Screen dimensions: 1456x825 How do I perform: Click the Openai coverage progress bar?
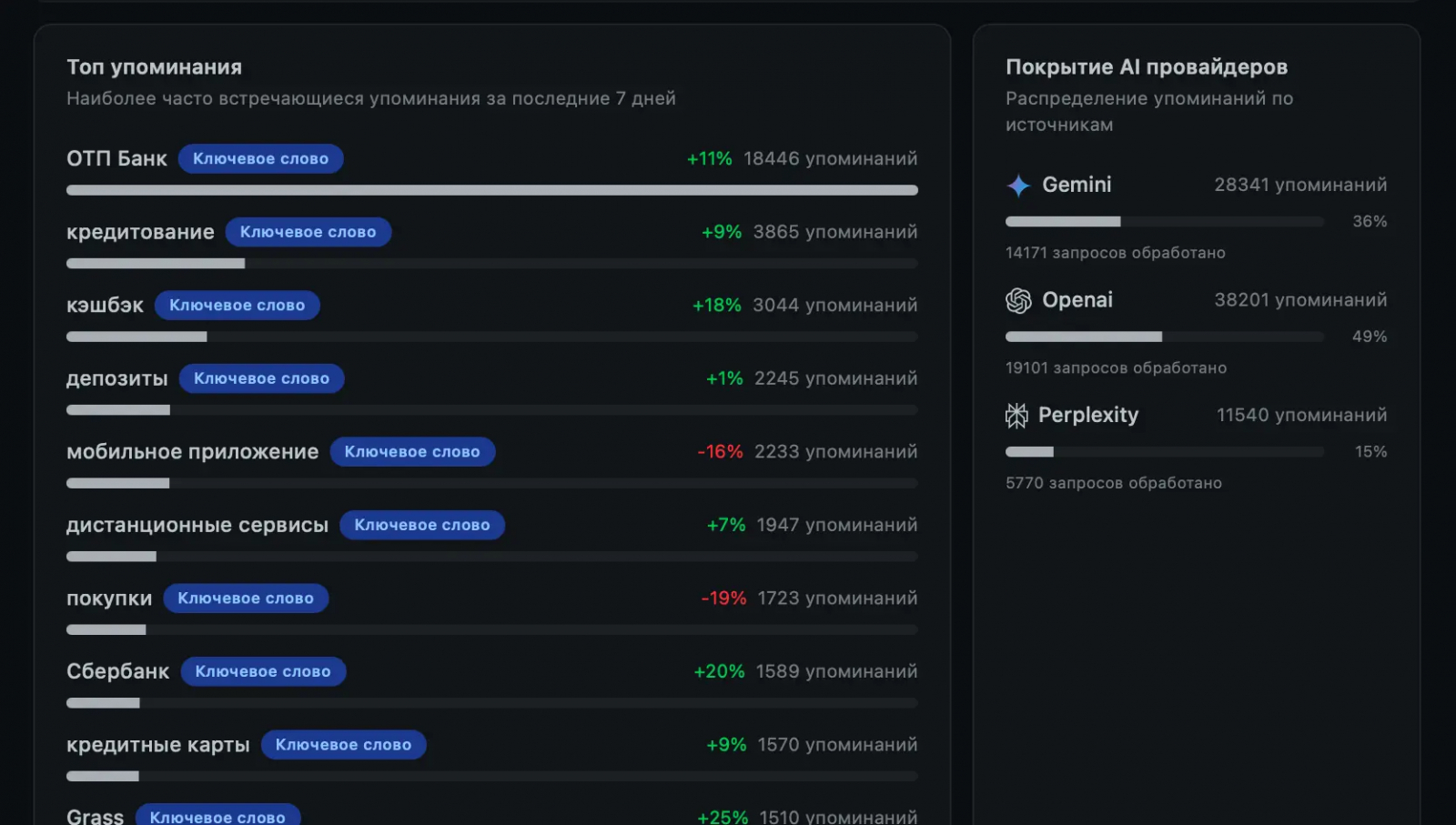tap(1164, 337)
